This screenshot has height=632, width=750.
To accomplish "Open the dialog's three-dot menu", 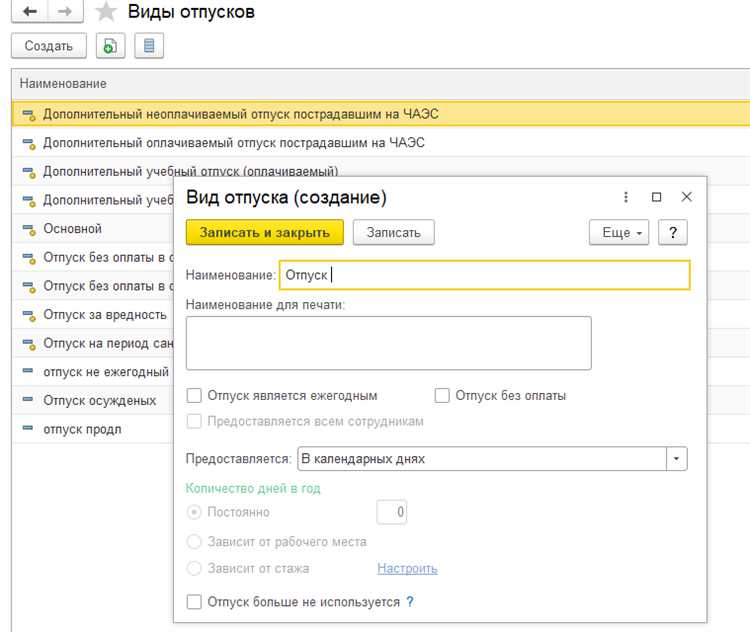I will click(x=627, y=197).
